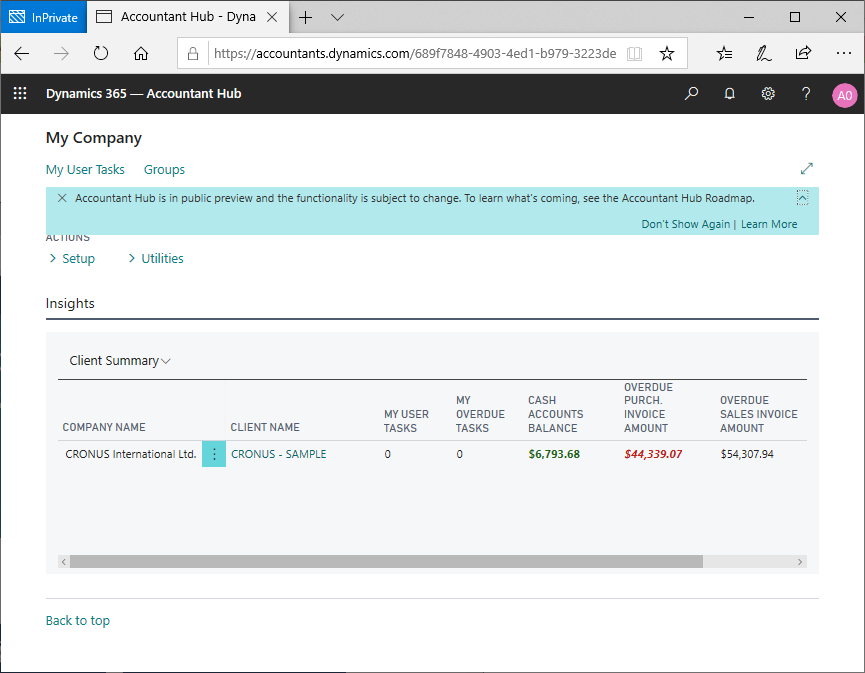Sort by Company Name column header
Viewport: 865px width, 673px height.
[x=104, y=428]
